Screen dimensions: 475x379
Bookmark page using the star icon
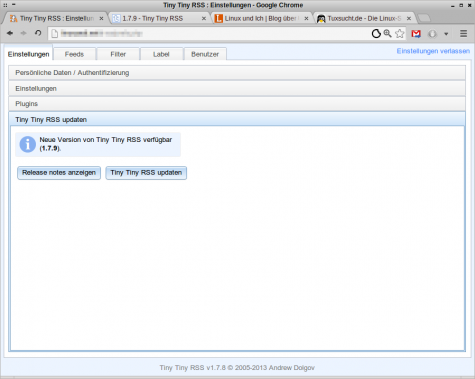(400, 33)
